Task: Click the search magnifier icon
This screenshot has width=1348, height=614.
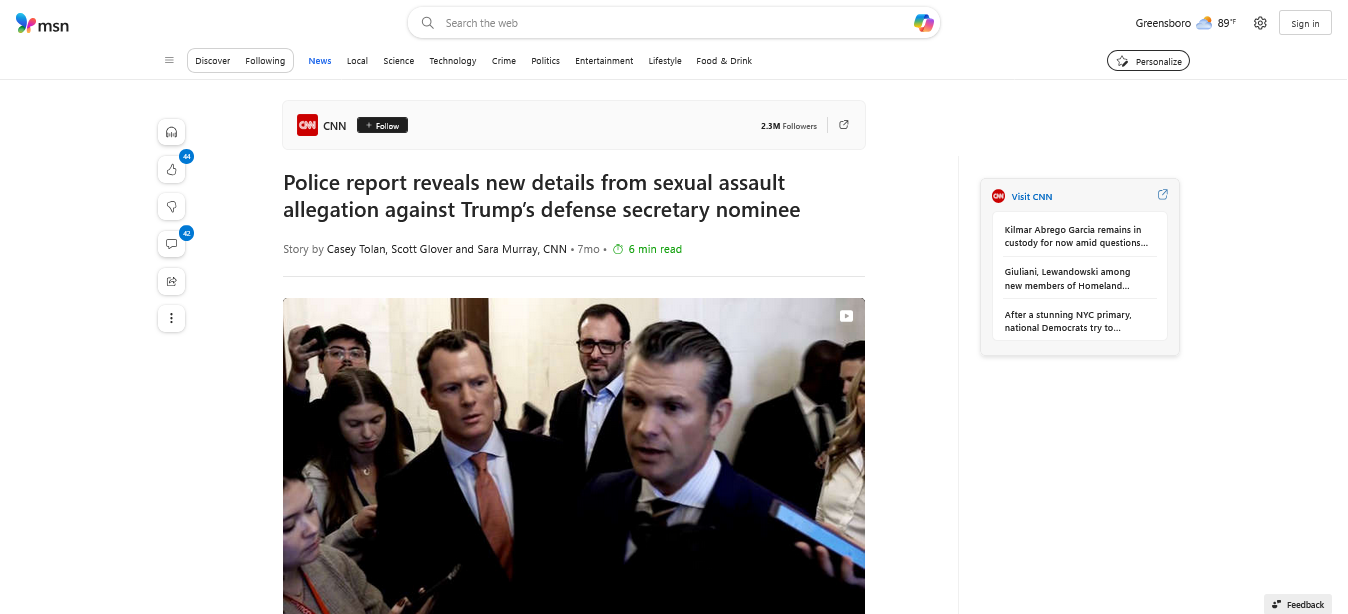Action: pyautogui.click(x=428, y=23)
